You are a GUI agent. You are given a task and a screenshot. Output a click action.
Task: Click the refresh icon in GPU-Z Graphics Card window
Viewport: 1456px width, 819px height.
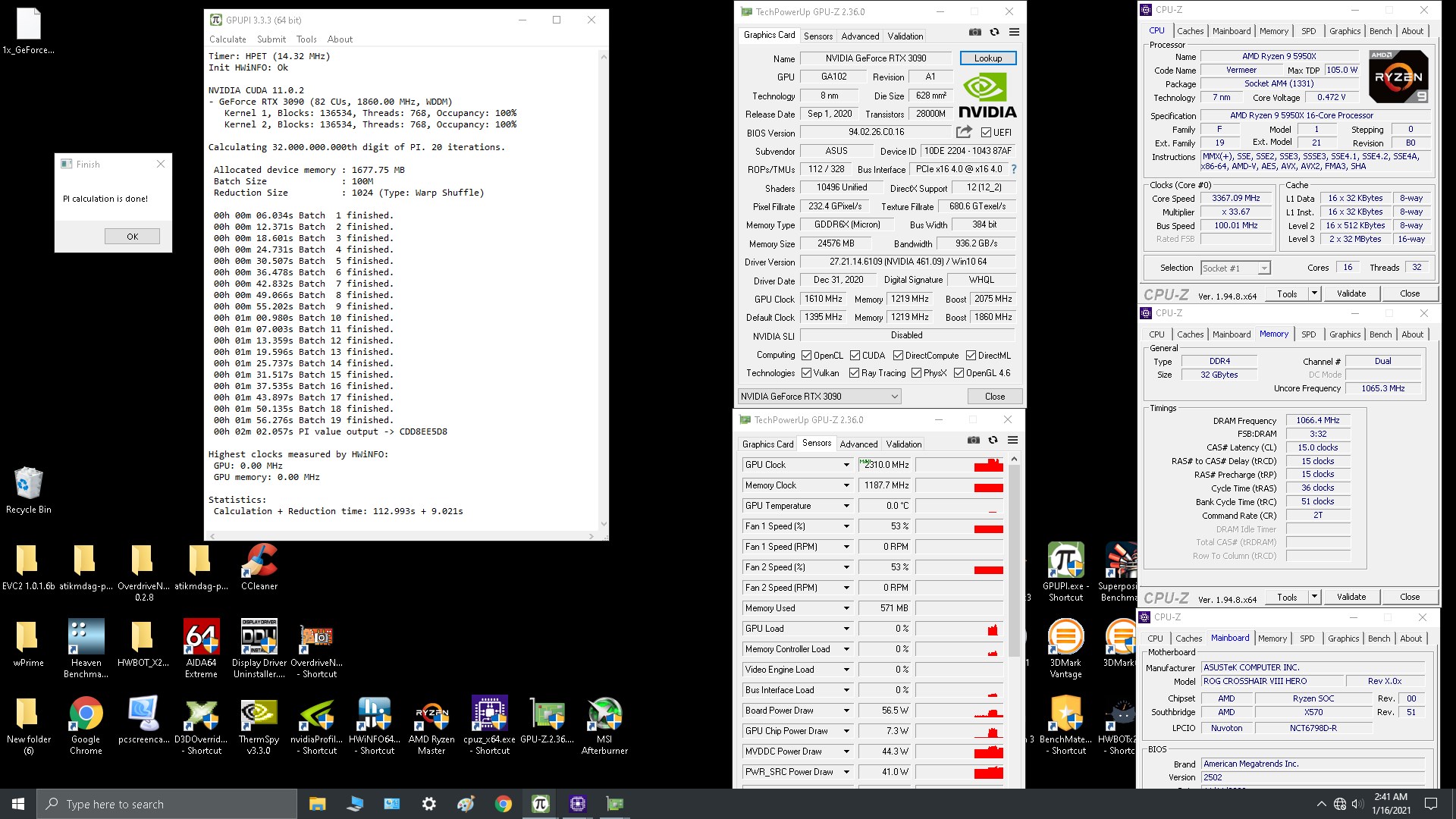994,32
